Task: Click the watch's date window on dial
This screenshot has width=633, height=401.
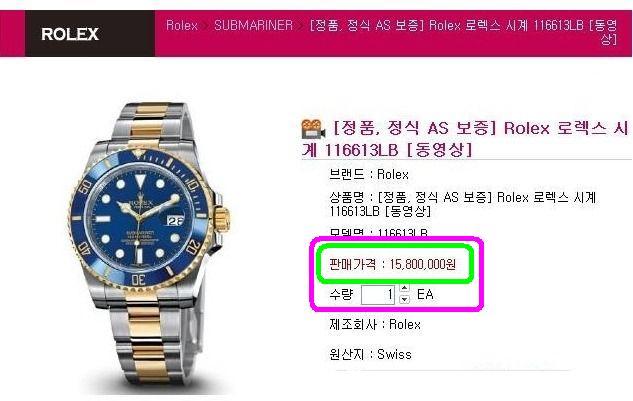Action: [x=175, y=220]
